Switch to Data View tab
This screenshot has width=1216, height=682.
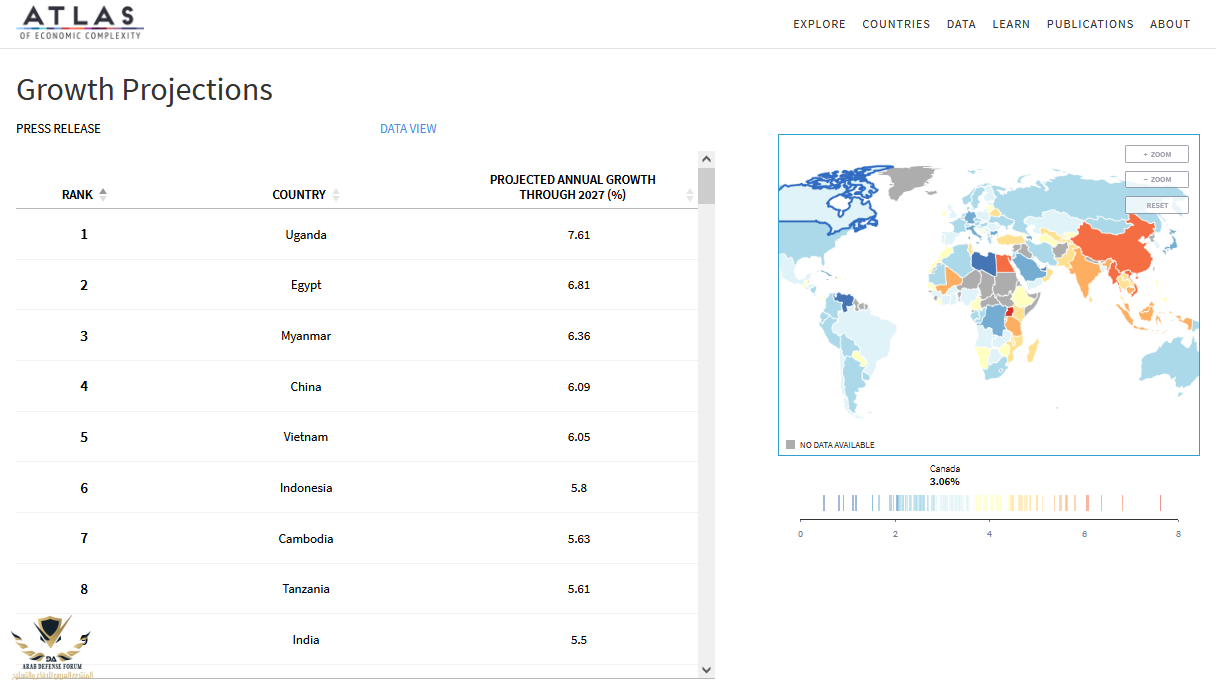click(408, 129)
